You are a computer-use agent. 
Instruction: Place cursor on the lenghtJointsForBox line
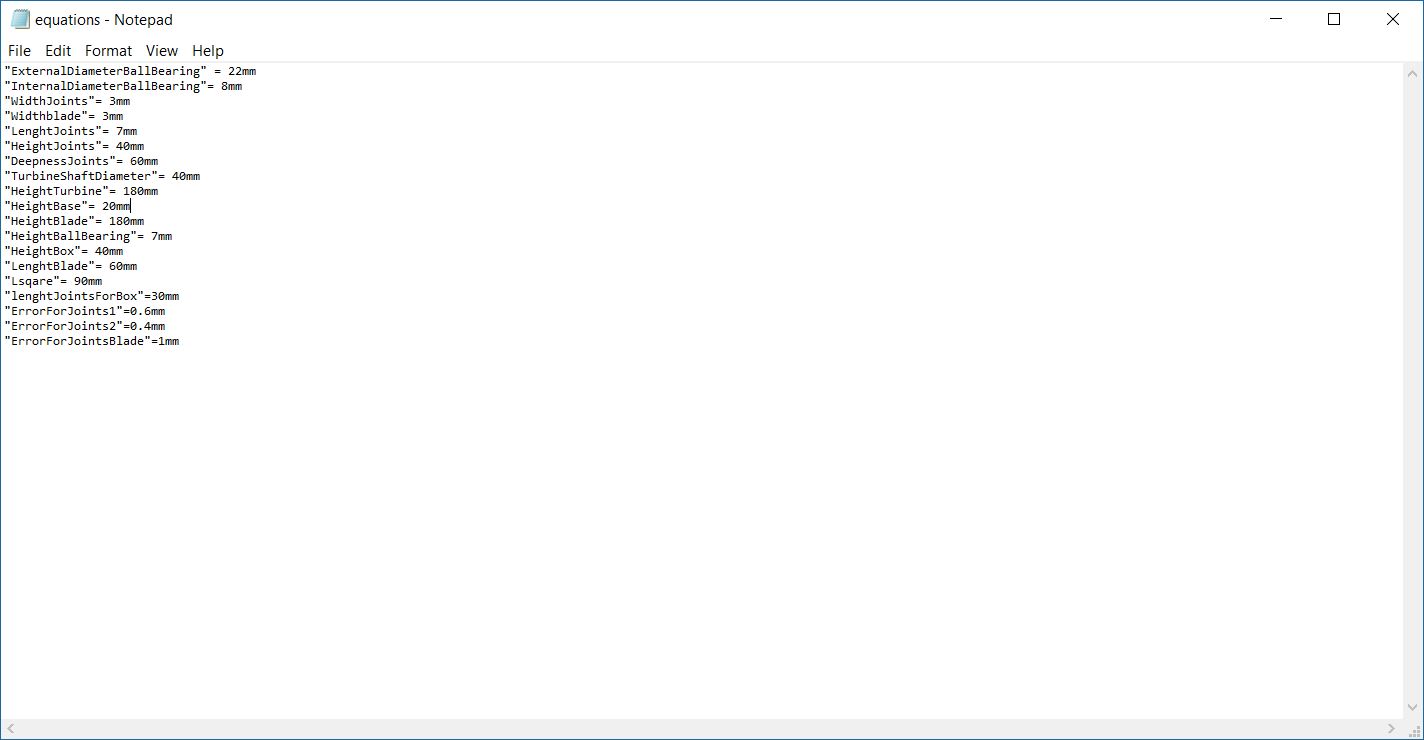(x=92, y=297)
